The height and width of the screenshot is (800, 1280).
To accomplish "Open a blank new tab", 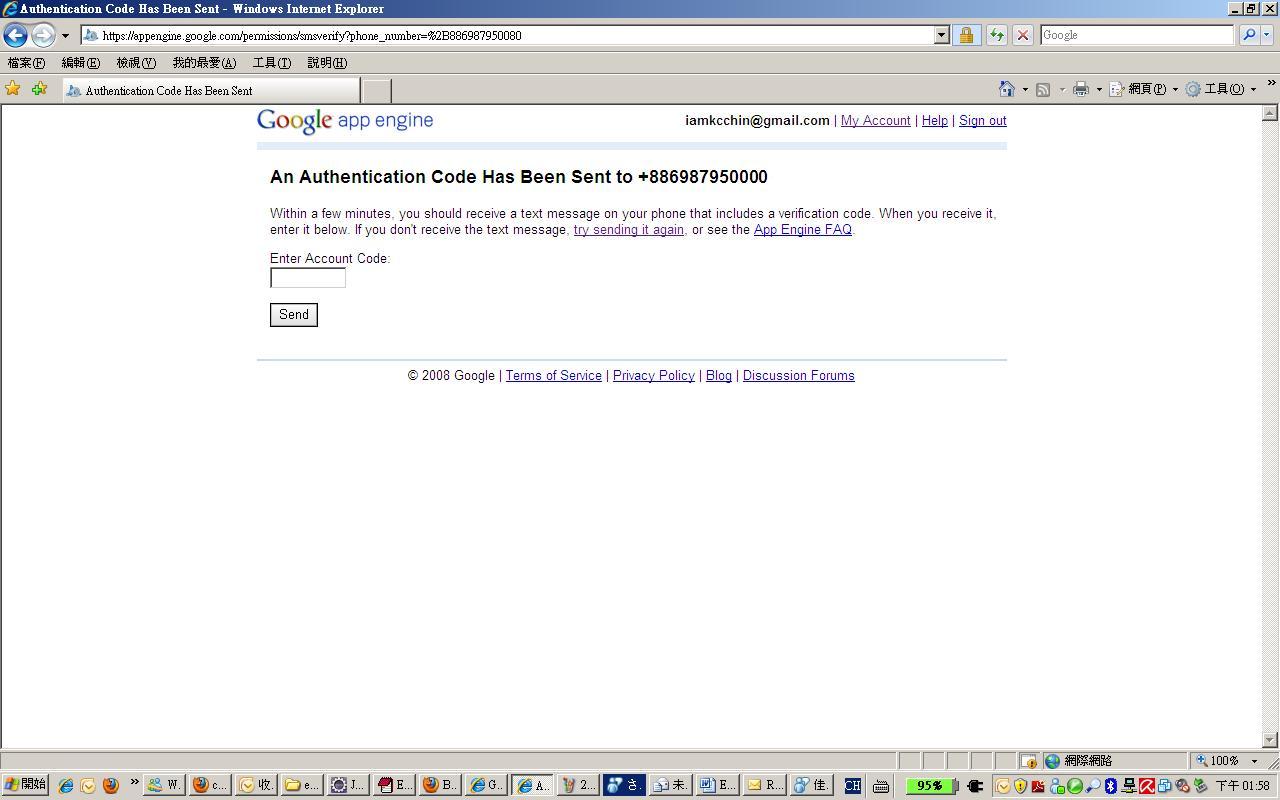I will pos(376,91).
